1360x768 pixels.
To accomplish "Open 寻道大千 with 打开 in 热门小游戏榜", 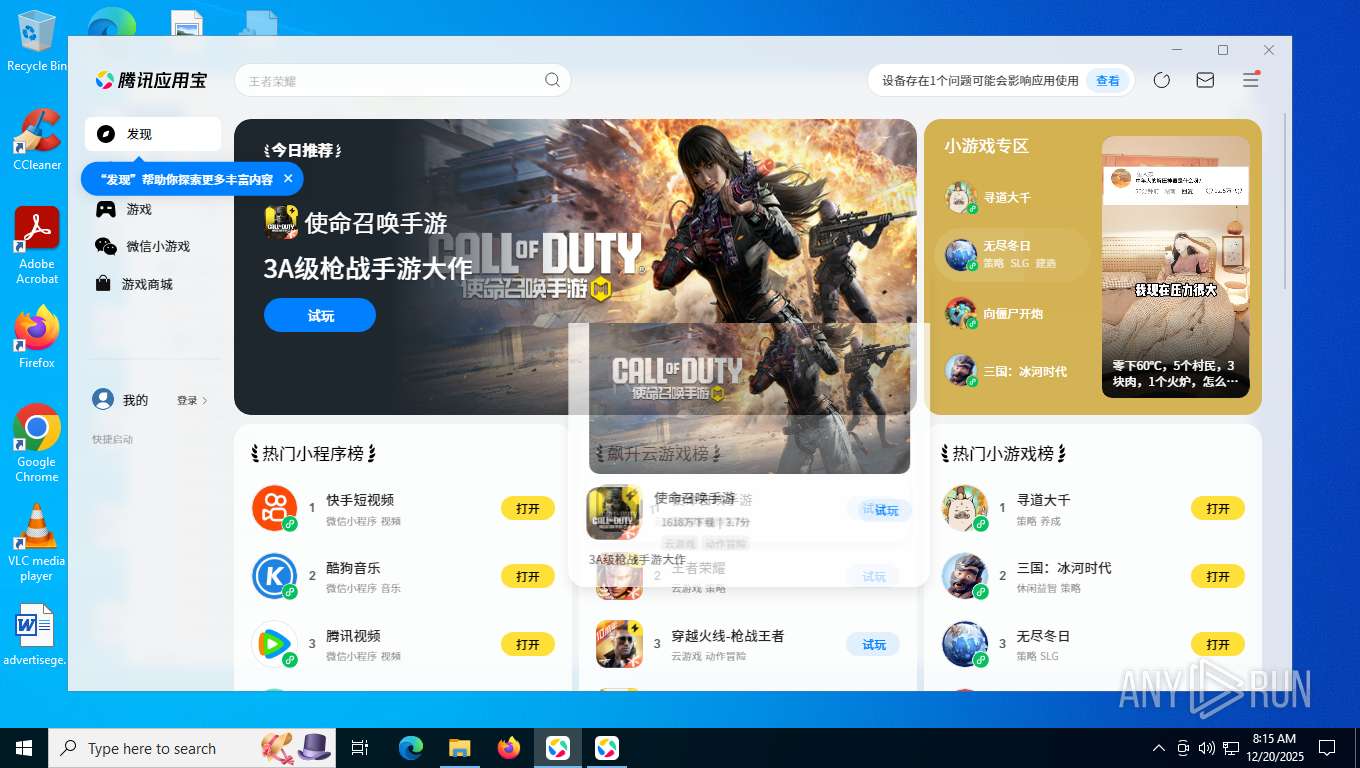I will coord(1218,508).
